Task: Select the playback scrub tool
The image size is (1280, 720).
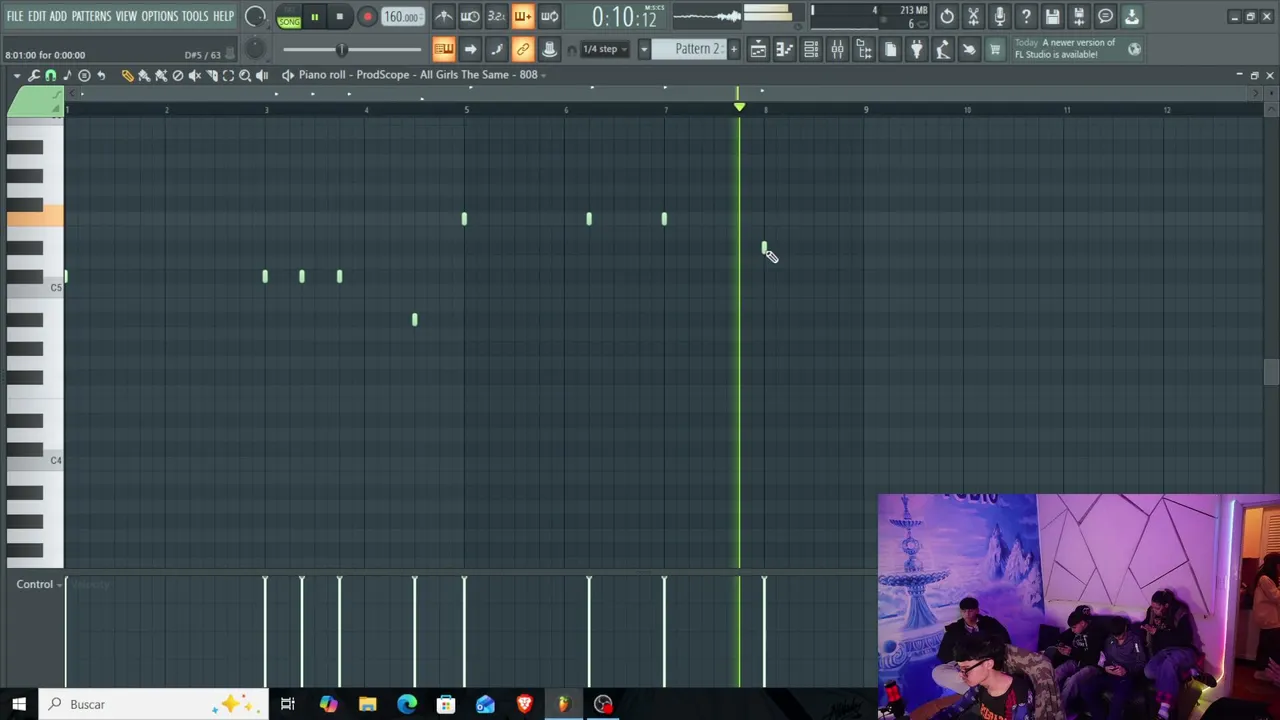Action: pyautogui.click(x=262, y=75)
